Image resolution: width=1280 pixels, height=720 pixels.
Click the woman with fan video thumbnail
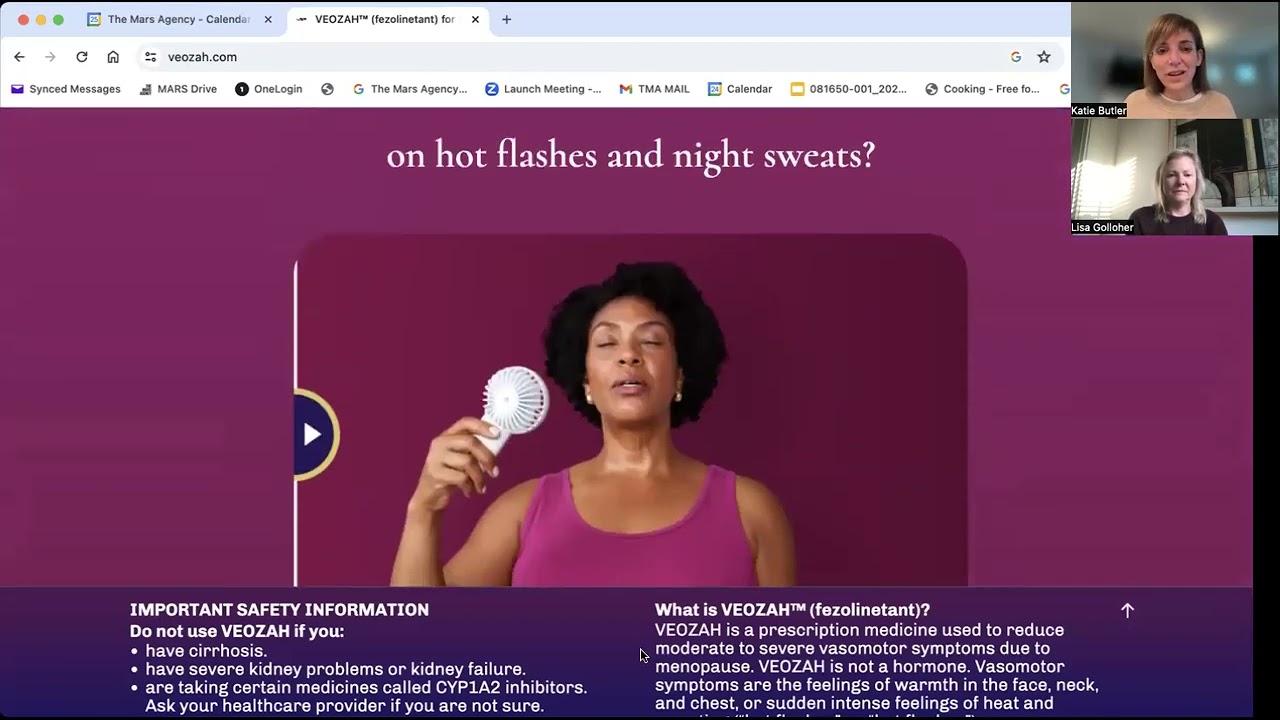(x=631, y=410)
